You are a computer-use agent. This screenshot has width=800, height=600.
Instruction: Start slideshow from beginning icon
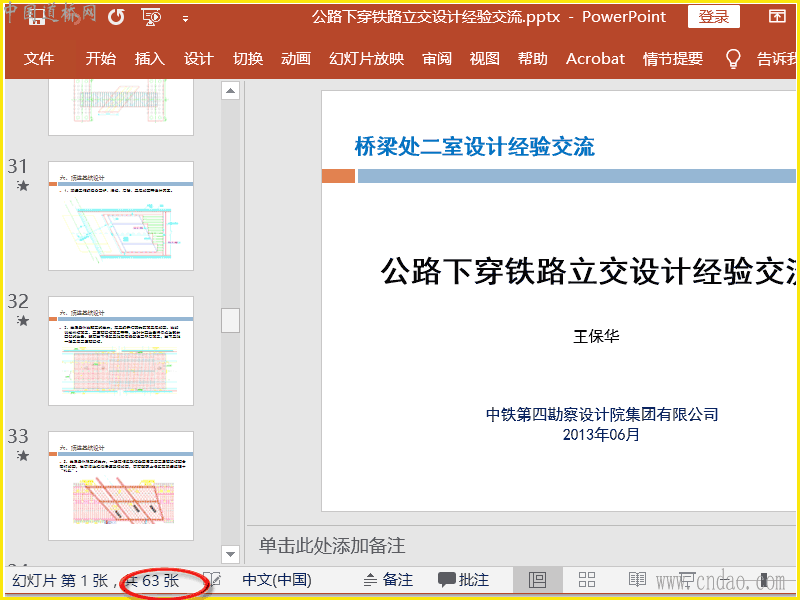152,17
